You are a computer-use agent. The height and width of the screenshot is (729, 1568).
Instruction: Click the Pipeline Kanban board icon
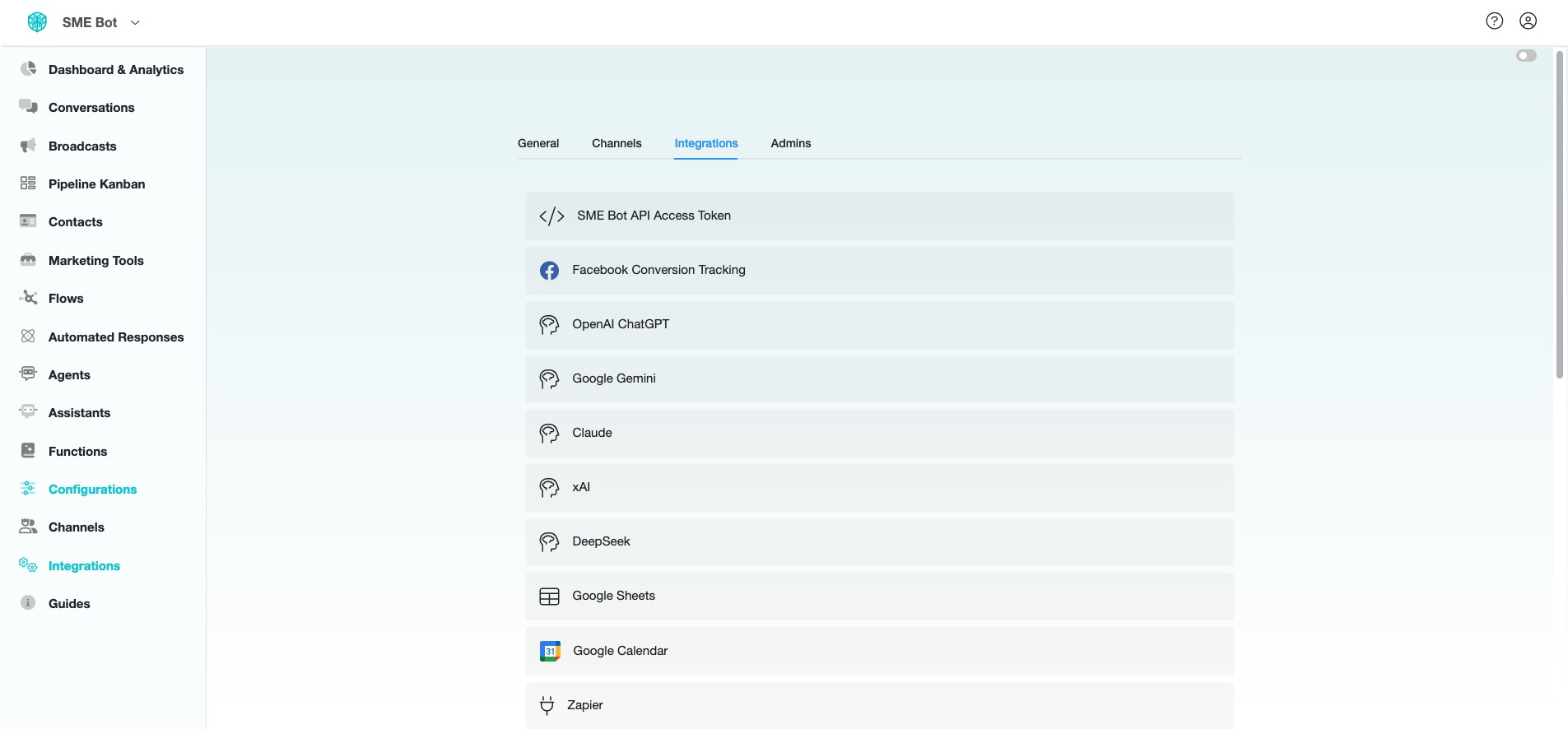(28, 183)
